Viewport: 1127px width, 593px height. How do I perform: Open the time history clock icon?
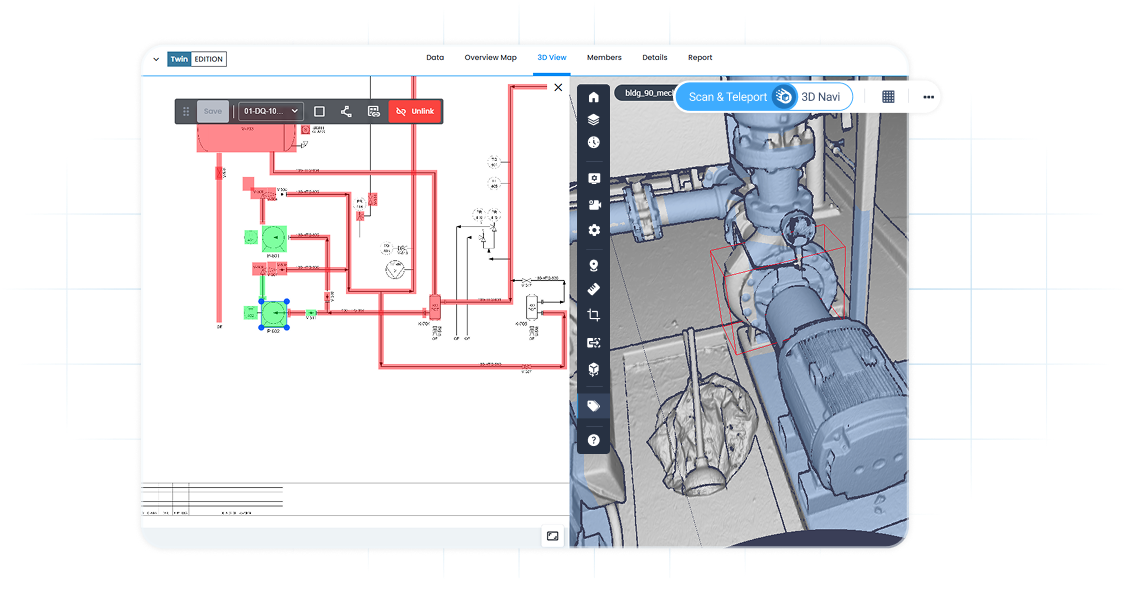(594, 142)
